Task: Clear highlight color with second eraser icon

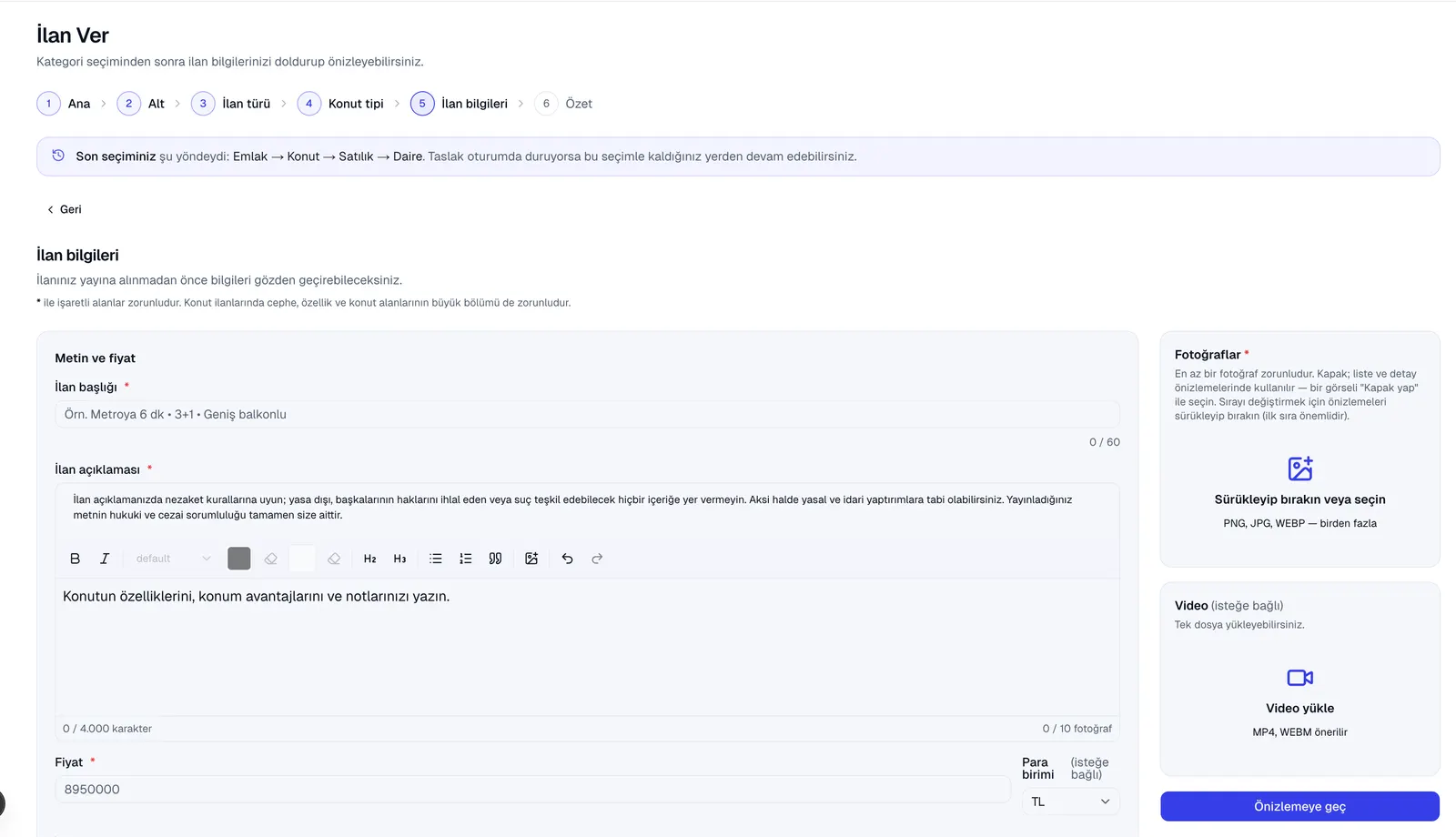Action: pos(334,559)
